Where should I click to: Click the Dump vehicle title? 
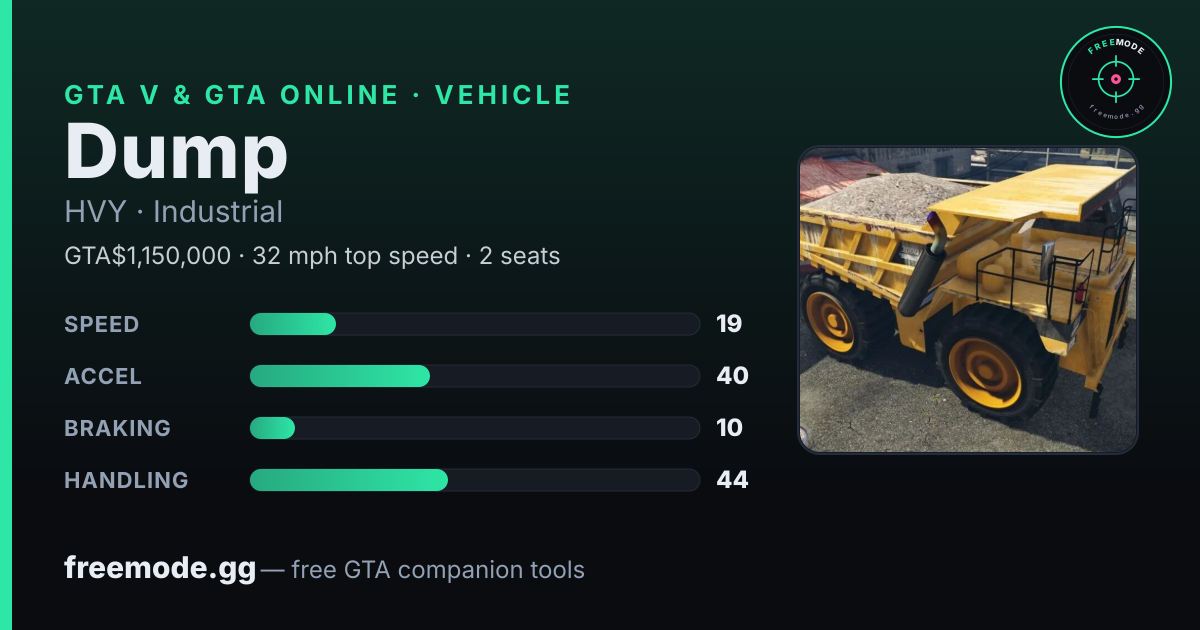click(176, 152)
